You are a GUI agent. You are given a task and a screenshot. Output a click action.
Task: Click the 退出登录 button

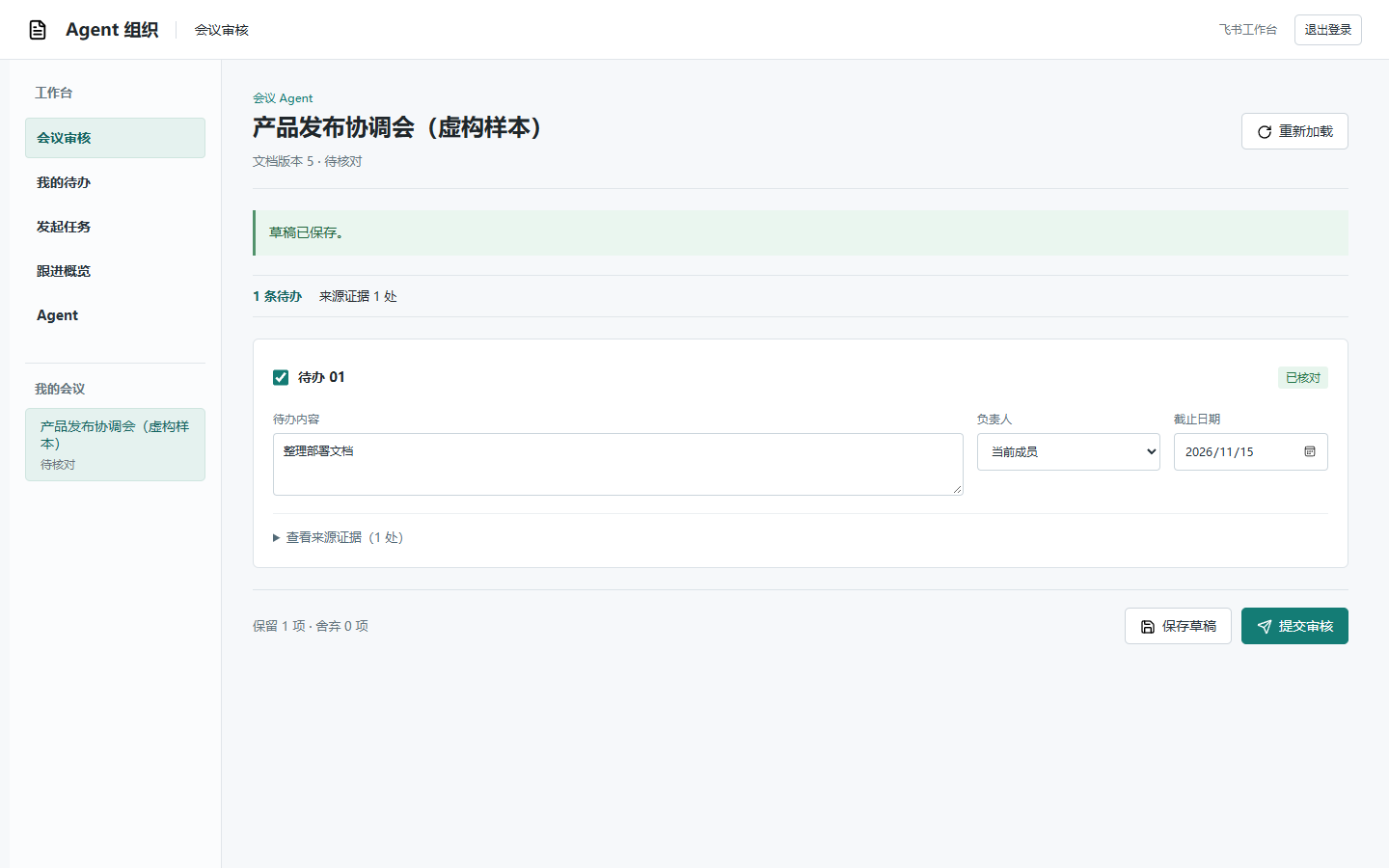click(1328, 30)
